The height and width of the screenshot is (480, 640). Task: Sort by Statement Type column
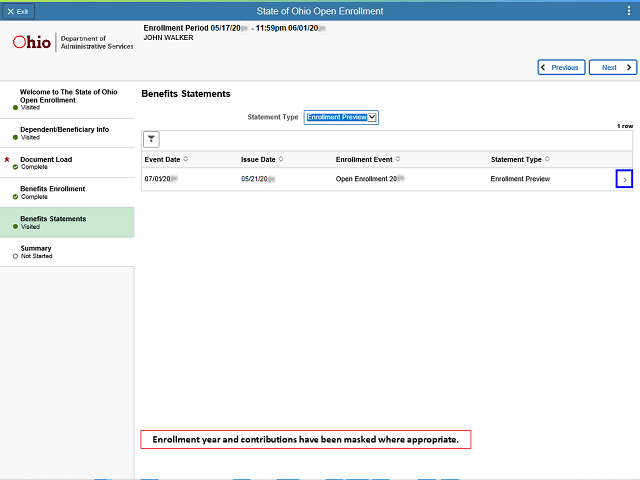pyautogui.click(x=547, y=159)
